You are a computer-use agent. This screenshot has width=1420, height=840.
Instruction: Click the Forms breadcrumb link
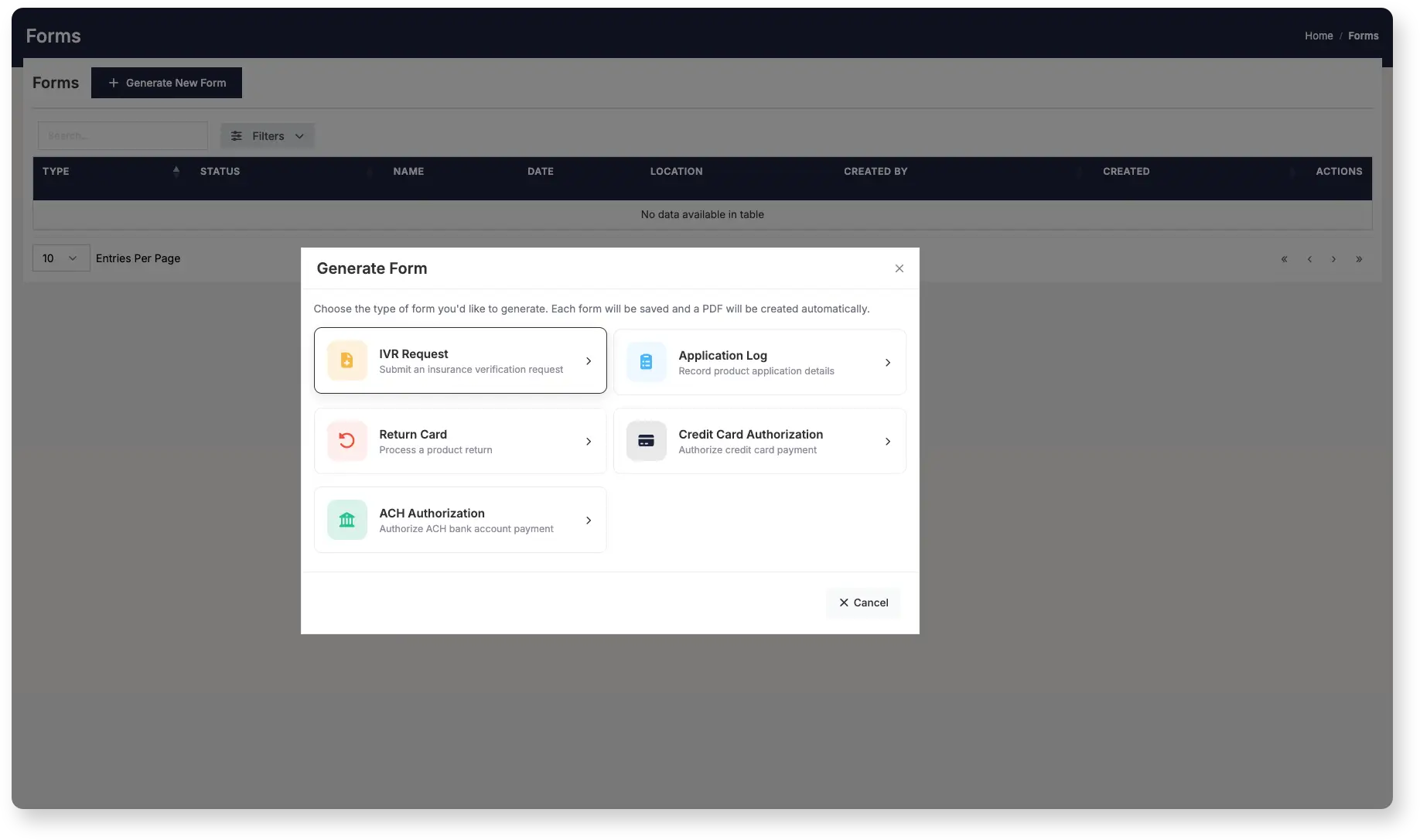tap(1363, 36)
